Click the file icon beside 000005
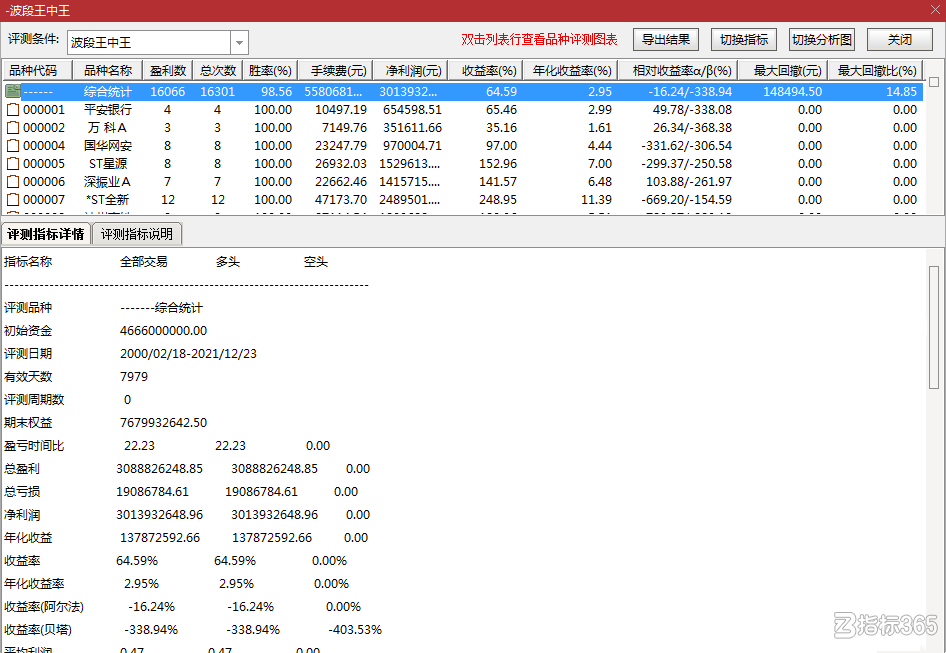 (x=13, y=164)
